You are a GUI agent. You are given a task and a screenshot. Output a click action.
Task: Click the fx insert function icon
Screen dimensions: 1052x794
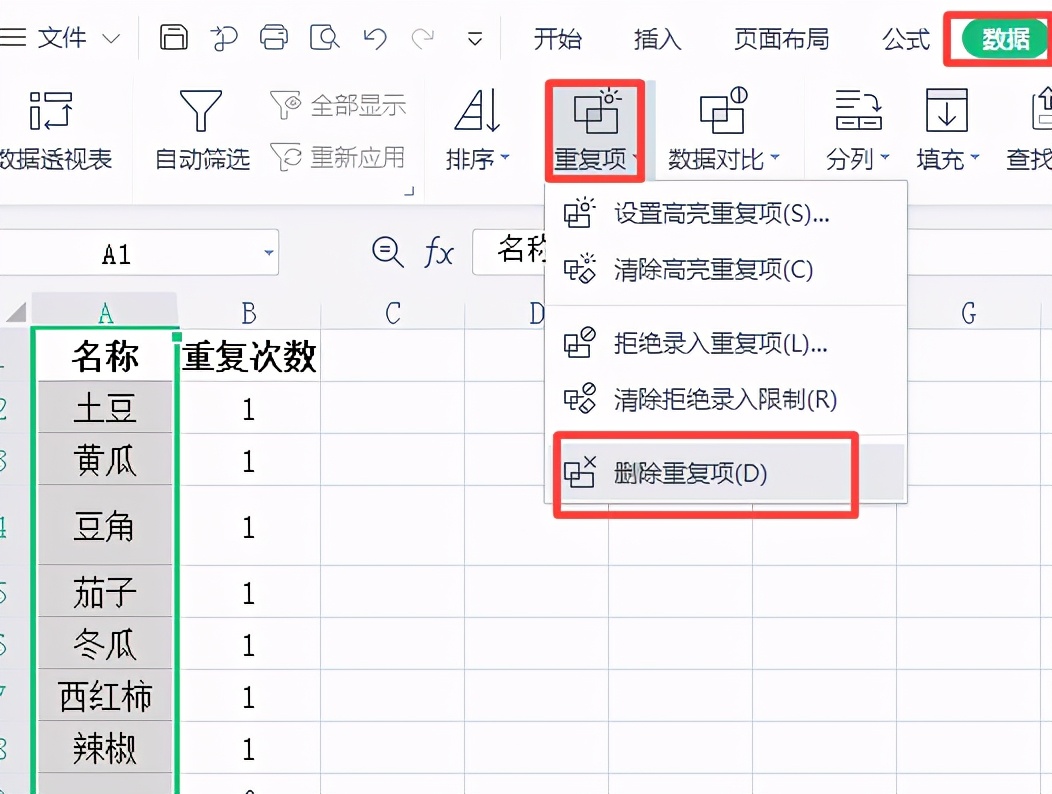click(x=439, y=253)
